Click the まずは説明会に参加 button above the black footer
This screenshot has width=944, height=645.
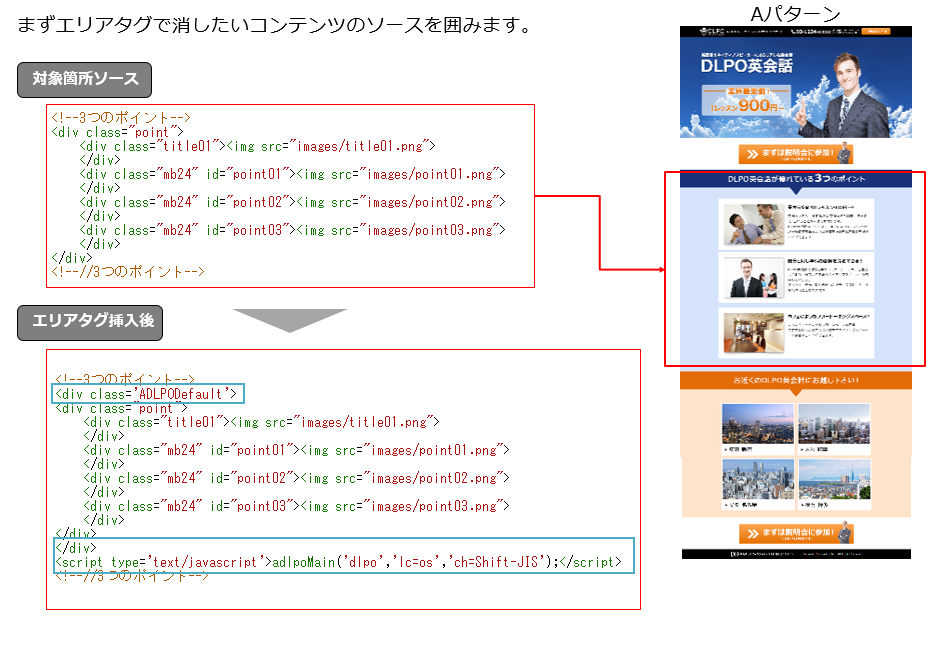pyautogui.click(x=796, y=533)
